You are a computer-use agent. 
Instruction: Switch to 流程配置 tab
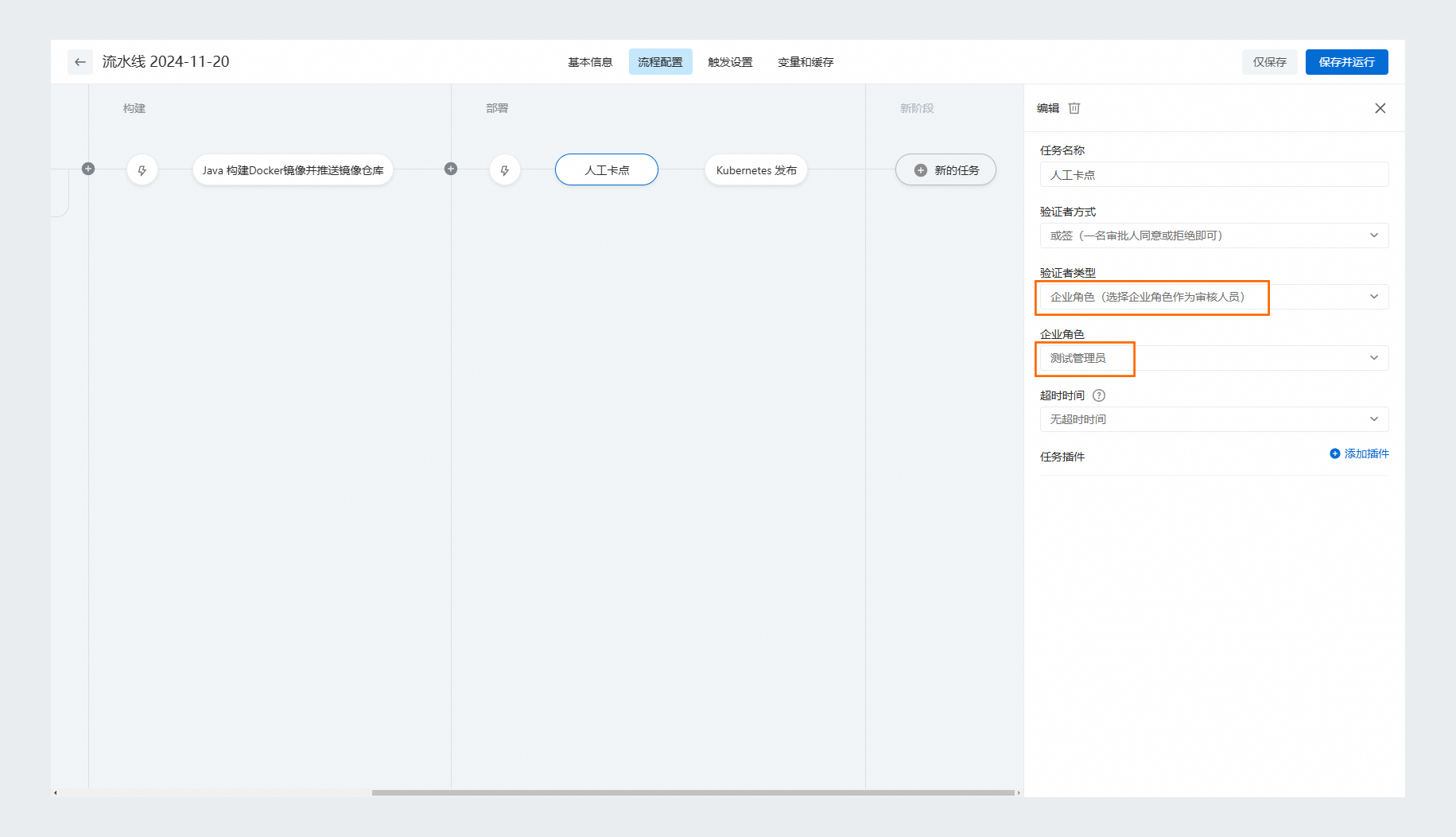click(x=660, y=62)
